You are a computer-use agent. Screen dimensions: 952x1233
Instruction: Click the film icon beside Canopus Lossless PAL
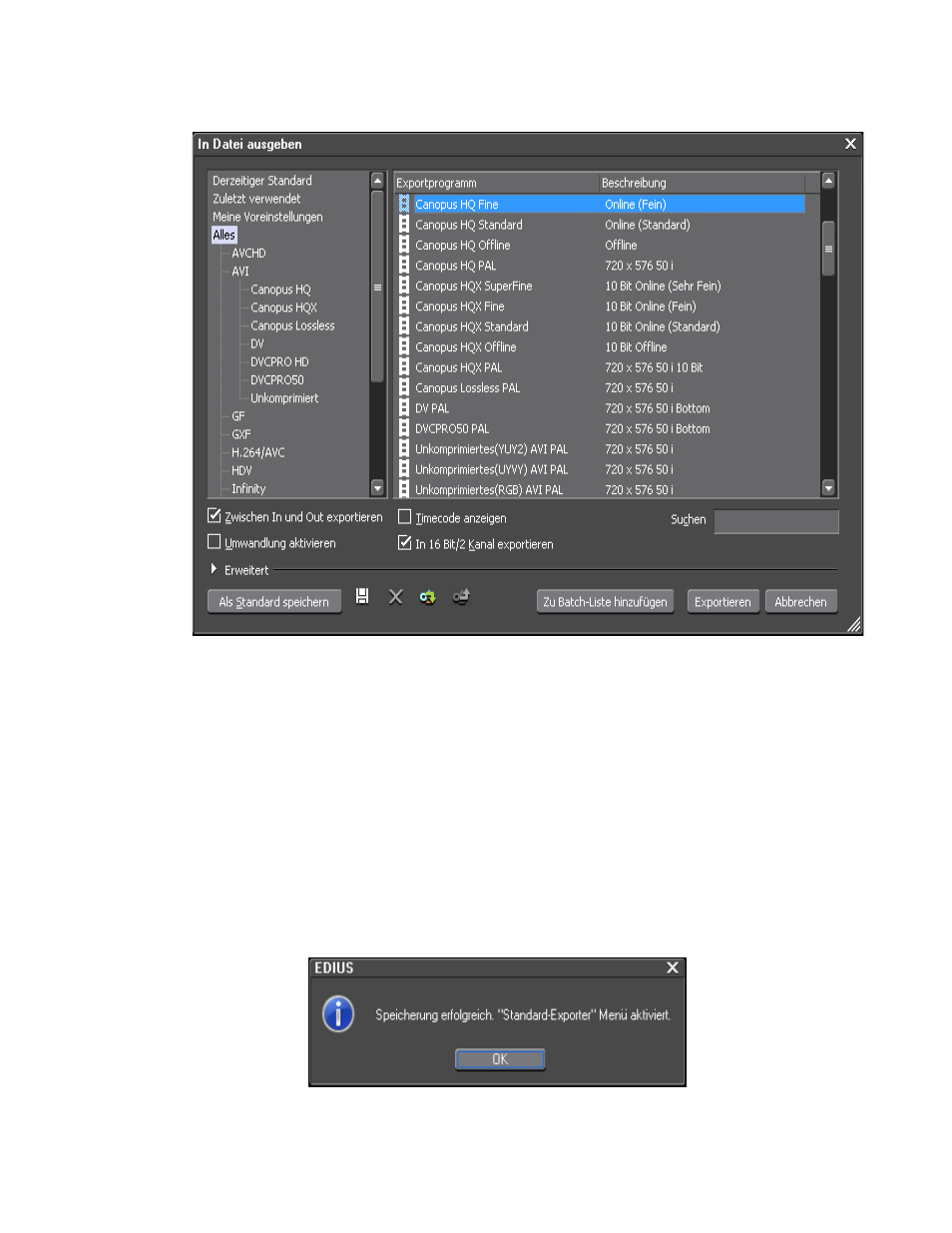404,388
